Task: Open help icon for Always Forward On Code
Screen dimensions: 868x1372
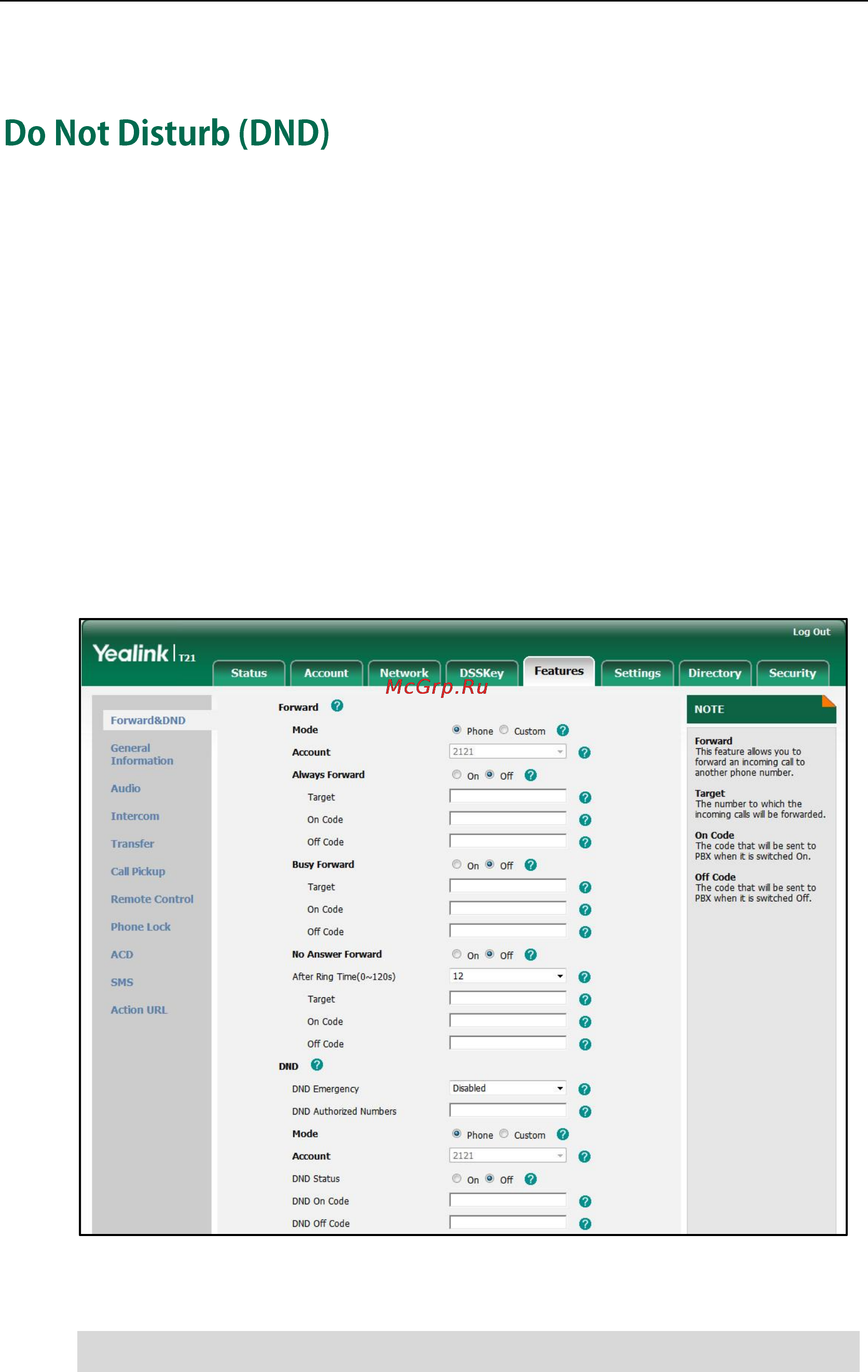Action: (x=584, y=820)
